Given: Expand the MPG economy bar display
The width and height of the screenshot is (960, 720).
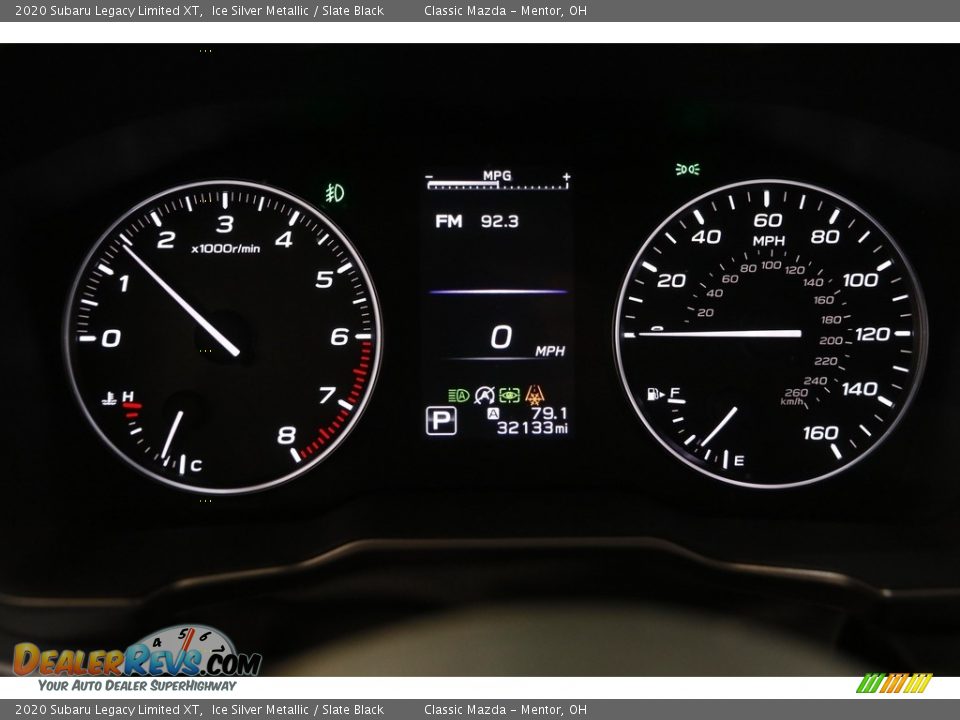Looking at the screenshot, I should pyautogui.click(x=498, y=175).
